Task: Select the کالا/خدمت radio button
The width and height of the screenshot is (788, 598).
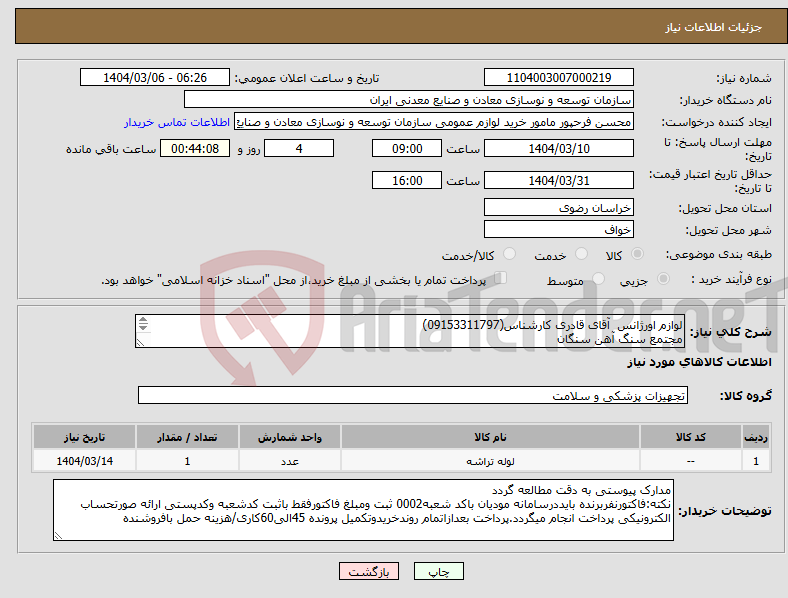Action: tap(510, 254)
